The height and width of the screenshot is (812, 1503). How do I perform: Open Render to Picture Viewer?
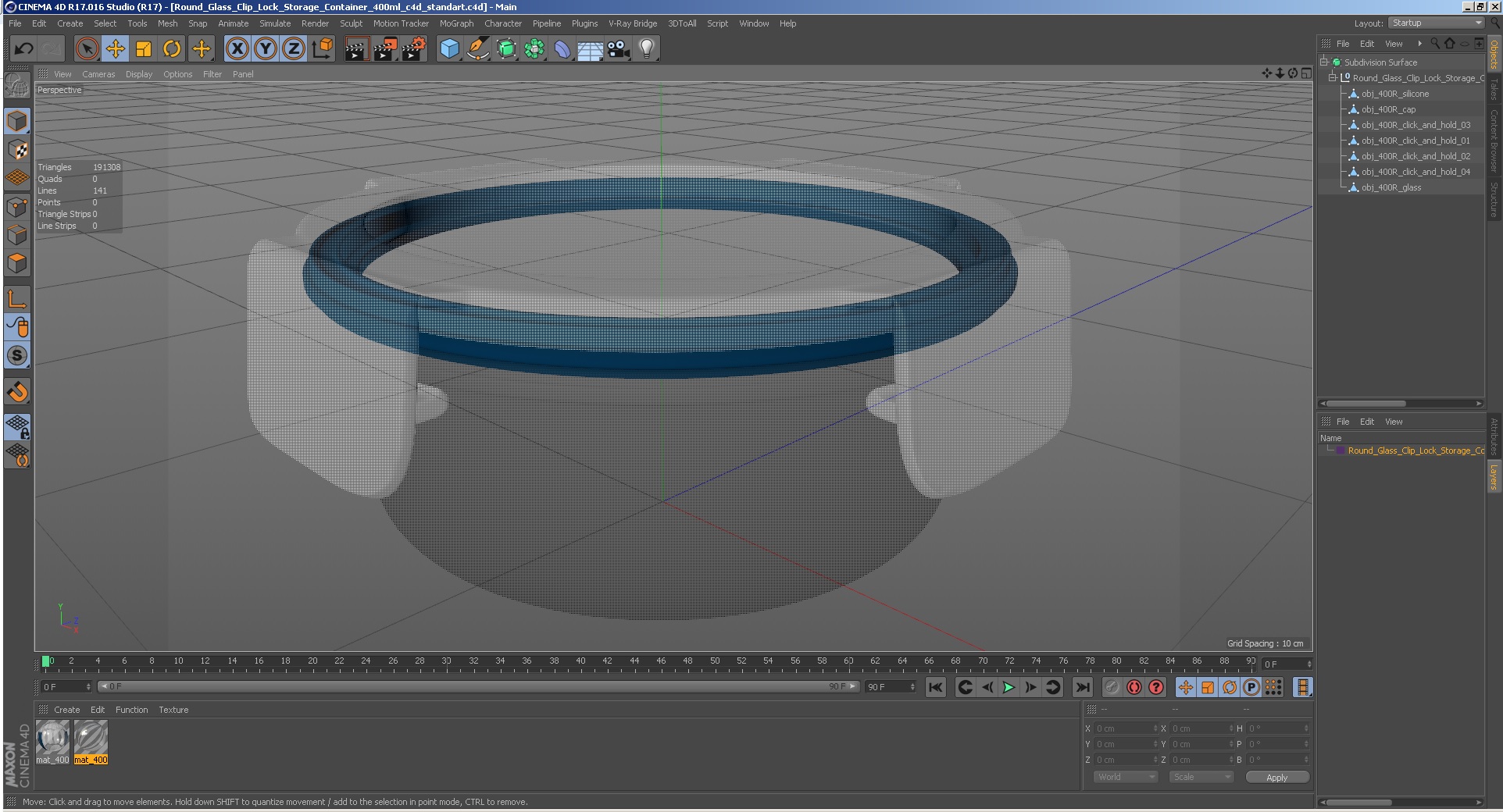pyautogui.click(x=385, y=49)
